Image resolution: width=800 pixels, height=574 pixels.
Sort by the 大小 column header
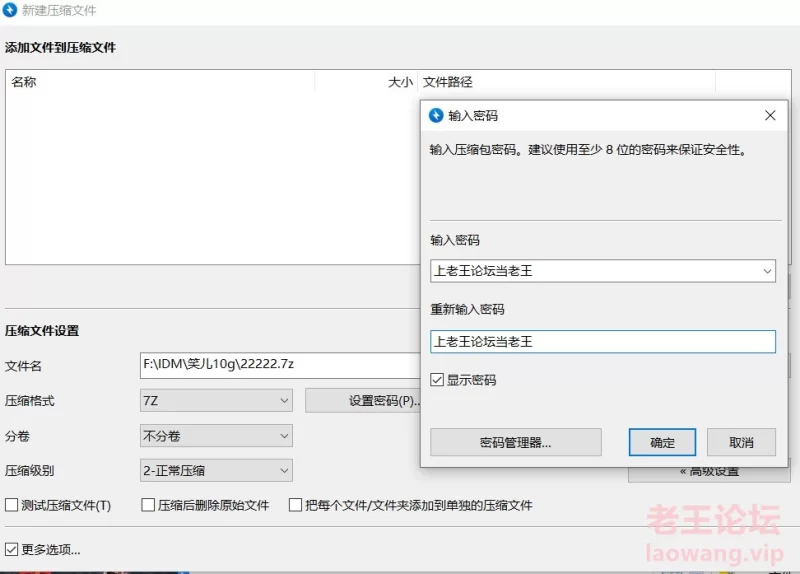point(366,82)
